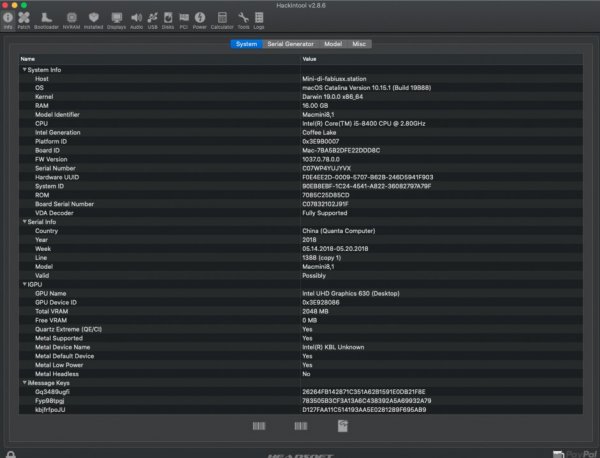Select the GPU Device ID row
This screenshot has width=600, height=458.
tap(301, 302)
